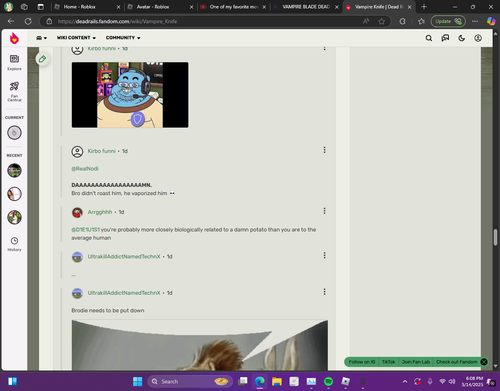Switch to Avatar - Roblox tab
Image resolution: width=500 pixels, height=391 pixels.
coord(161,7)
